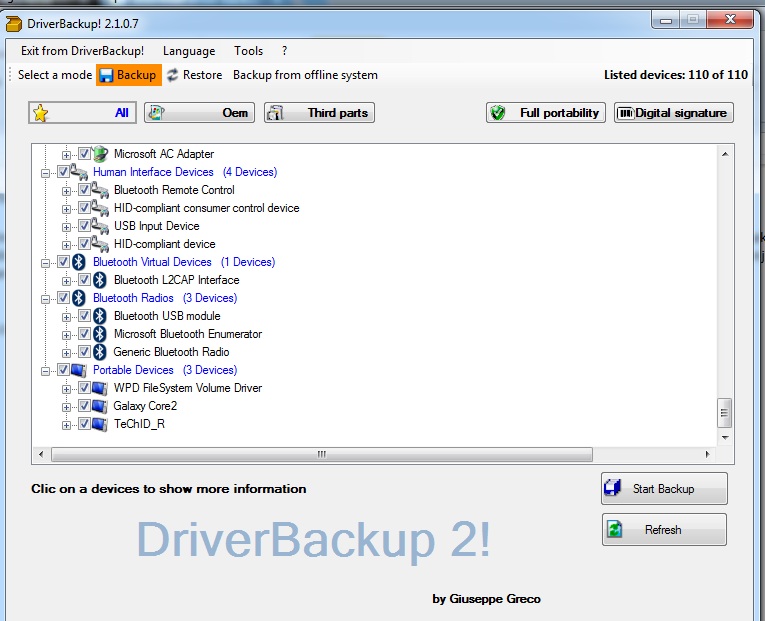Click the horizontal scroll left arrow

pyautogui.click(x=41, y=454)
